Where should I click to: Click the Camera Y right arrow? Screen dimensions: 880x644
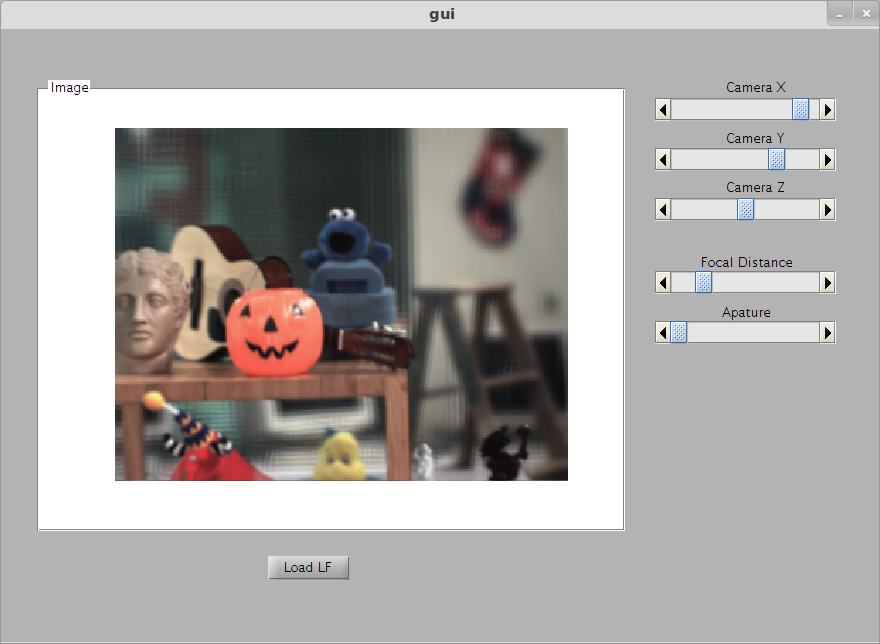tap(827, 160)
